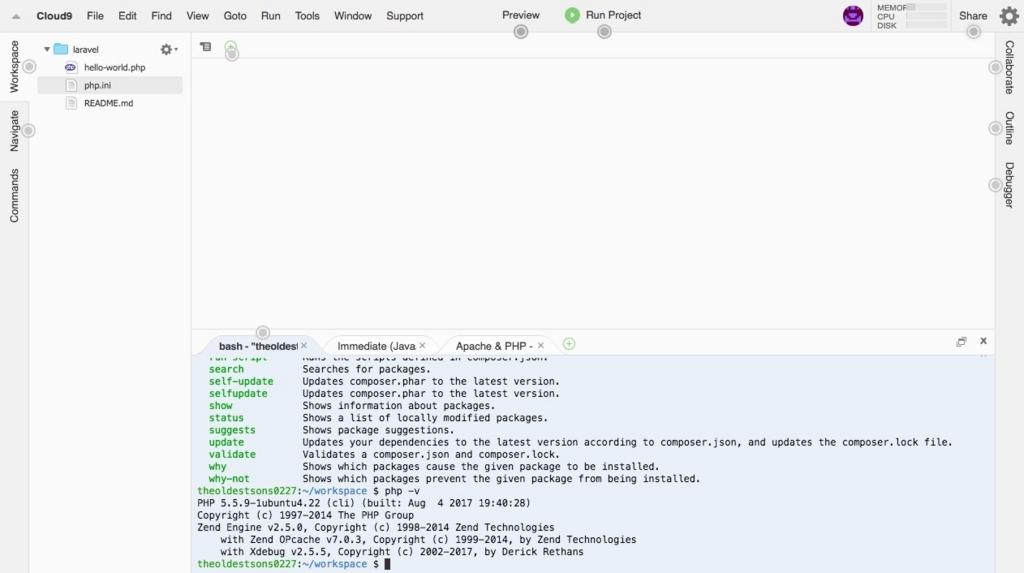Collapse the top menu bar arrow
The width and height of the screenshot is (1024, 573).
pos(16,16)
